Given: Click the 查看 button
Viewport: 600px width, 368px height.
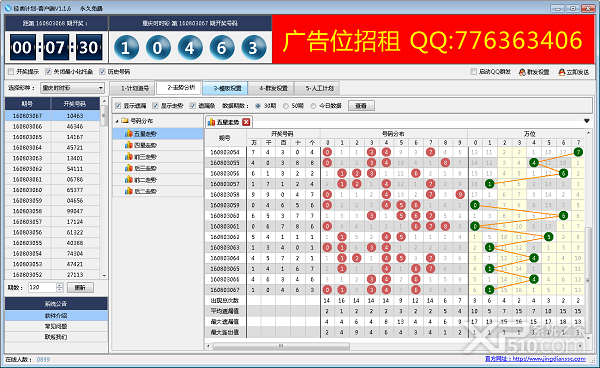Looking at the screenshot, I should click(361, 106).
